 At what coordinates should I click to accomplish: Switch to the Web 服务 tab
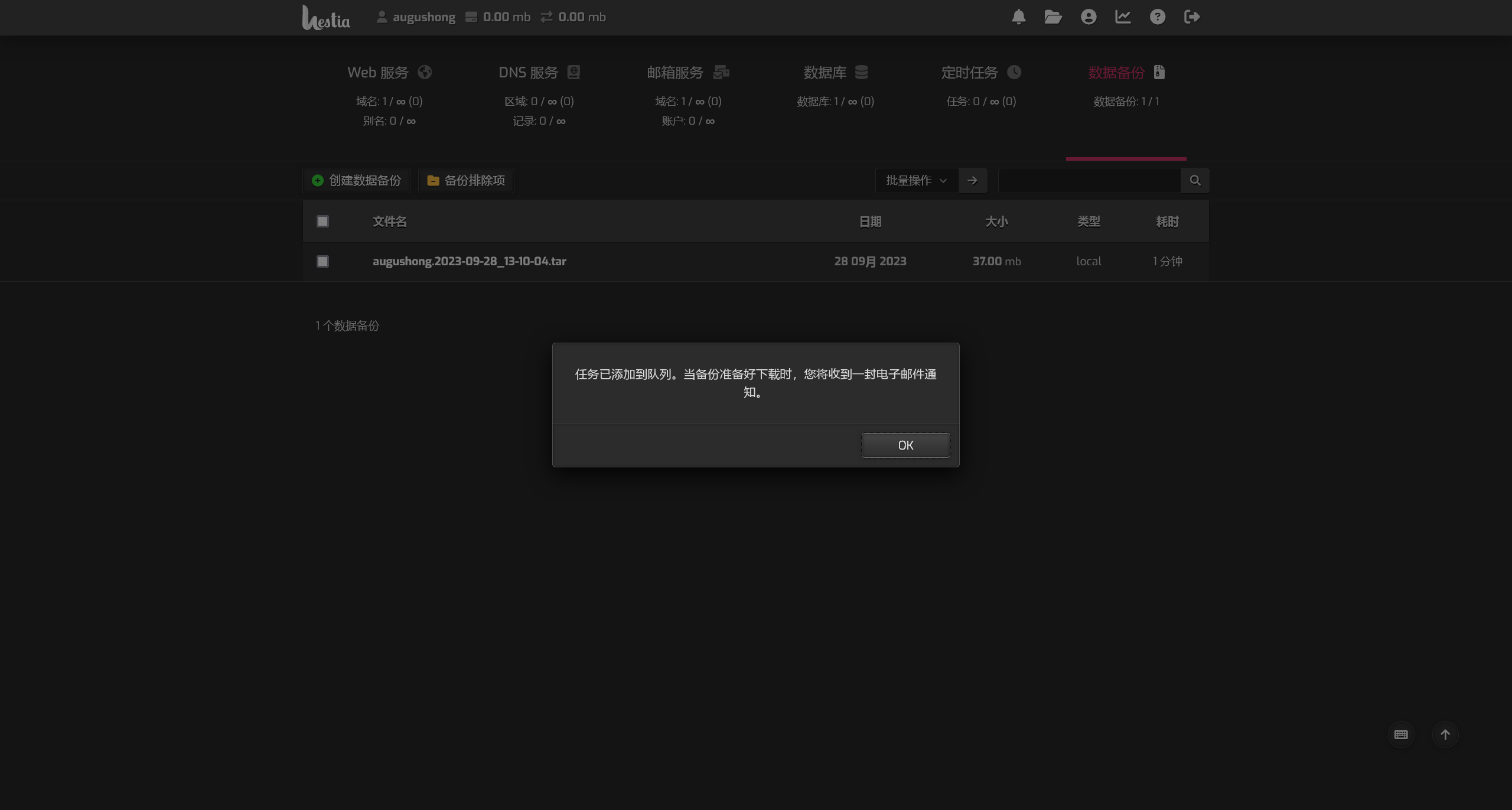click(389, 73)
